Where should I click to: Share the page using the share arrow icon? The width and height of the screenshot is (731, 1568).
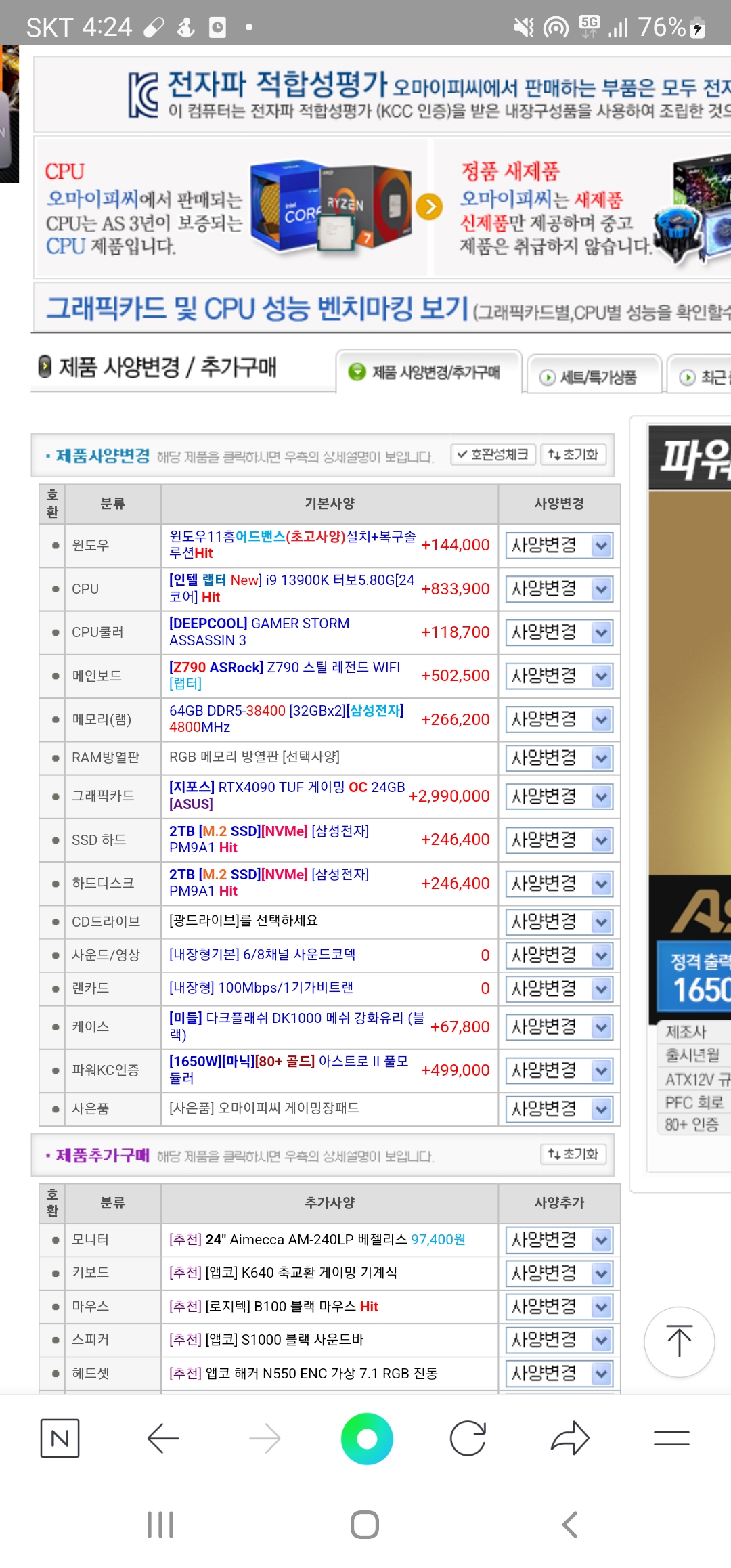pos(570,1438)
